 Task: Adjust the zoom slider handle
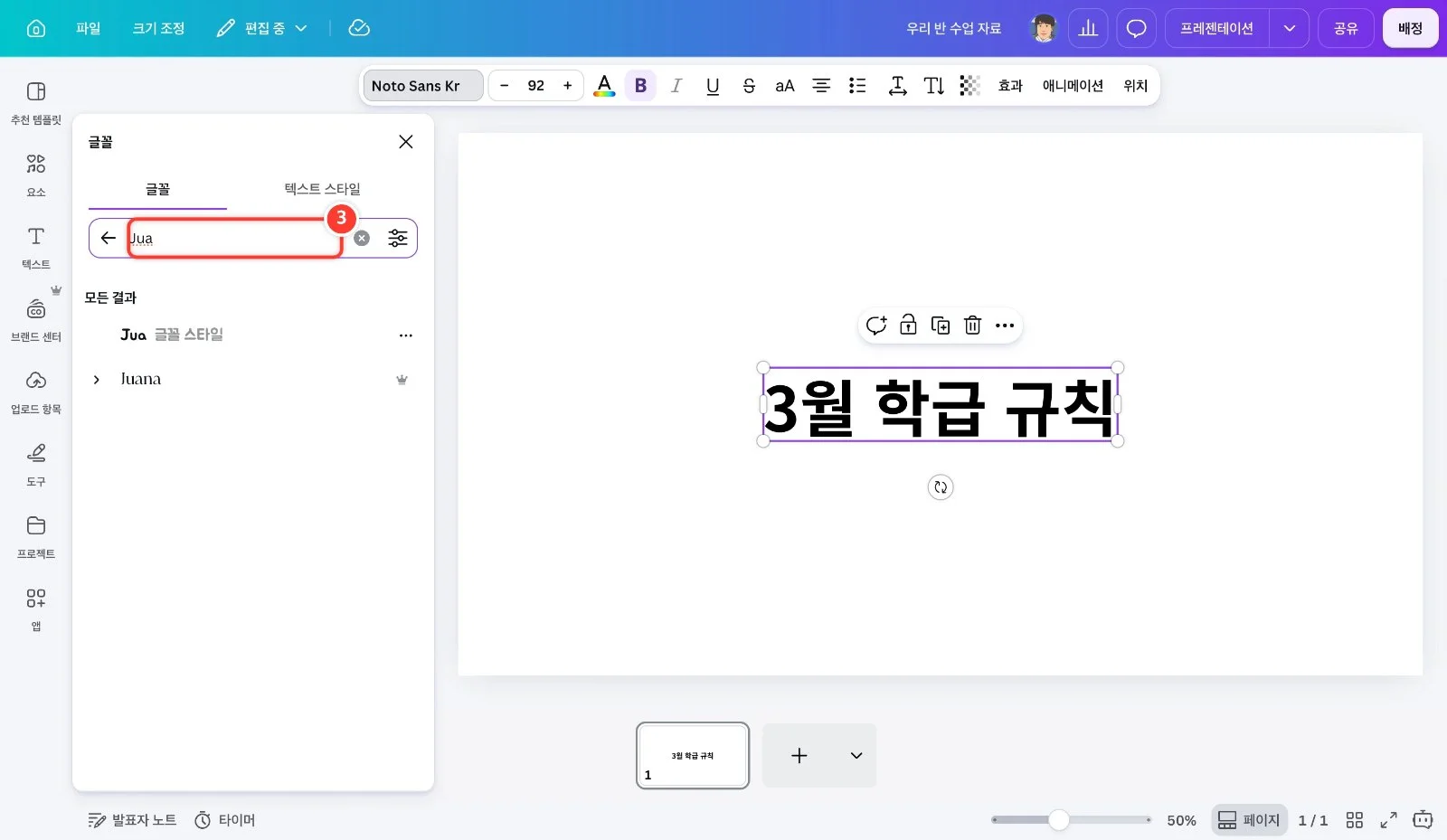click(x=1059, y=820)
